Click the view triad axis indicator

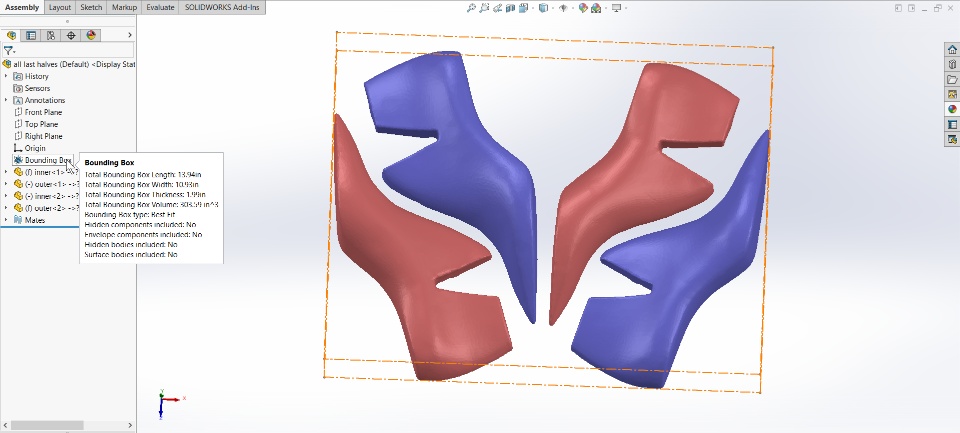[x=170, y=402]
